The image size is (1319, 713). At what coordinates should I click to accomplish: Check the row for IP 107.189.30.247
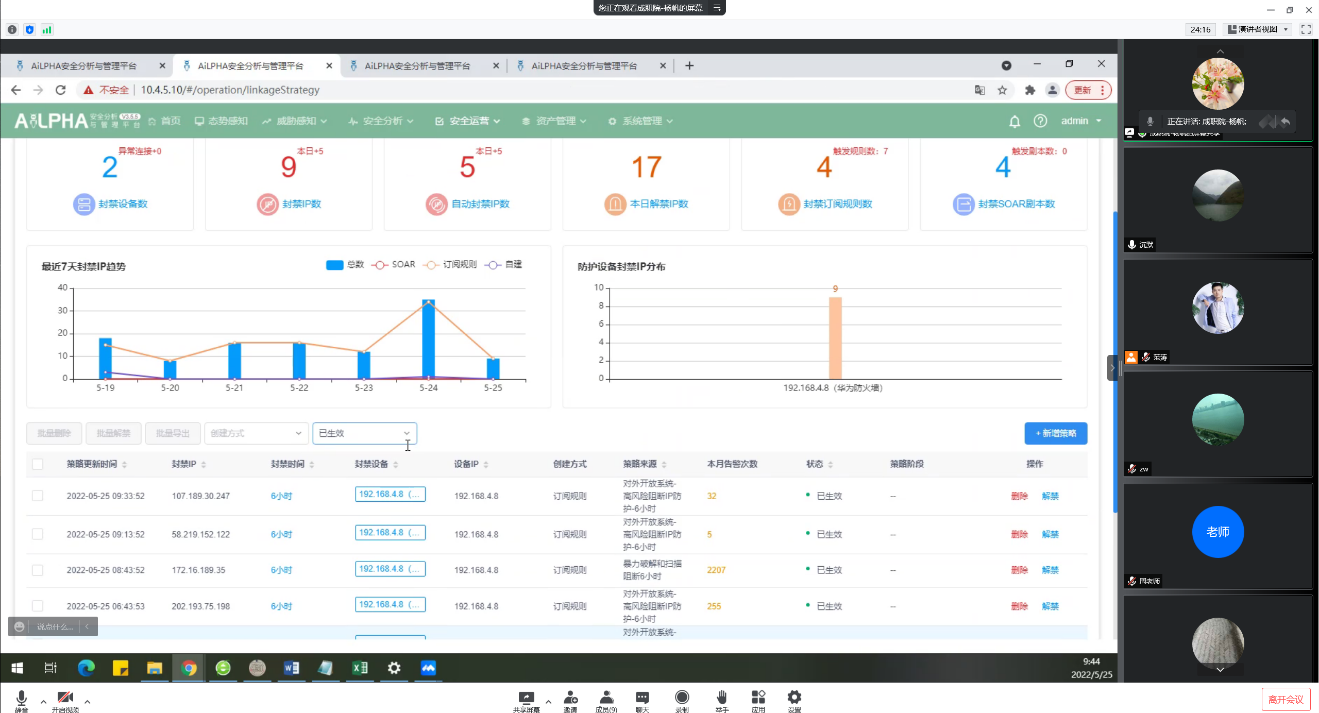tap(38, 496)
